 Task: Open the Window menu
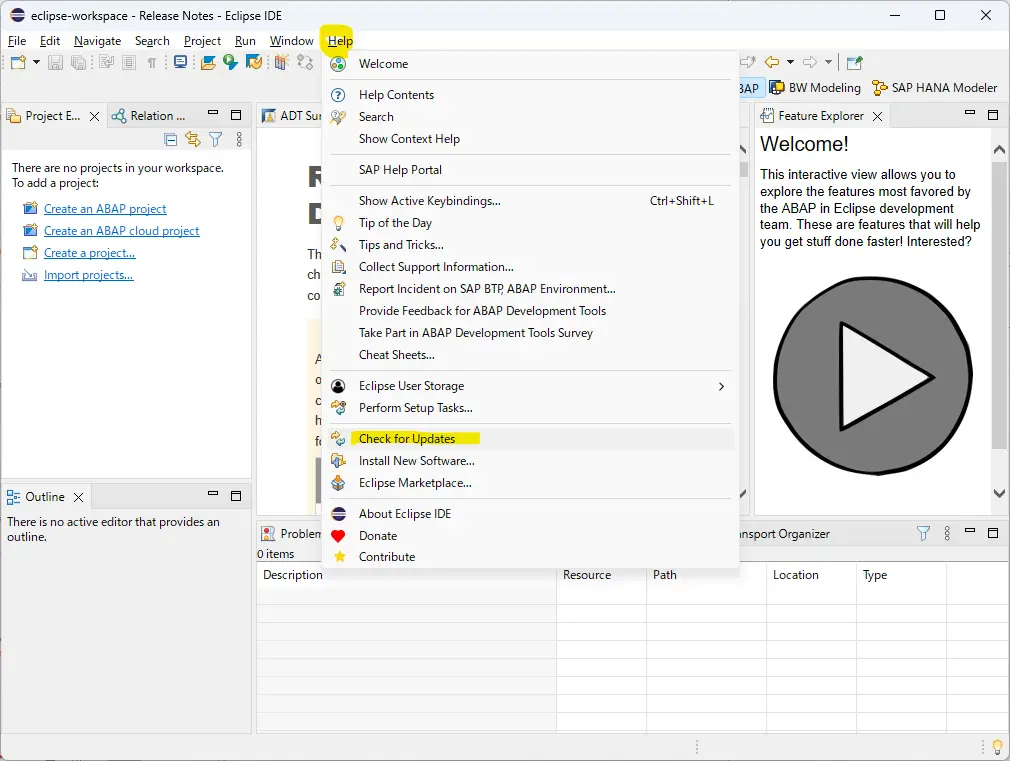click(291, 41)
